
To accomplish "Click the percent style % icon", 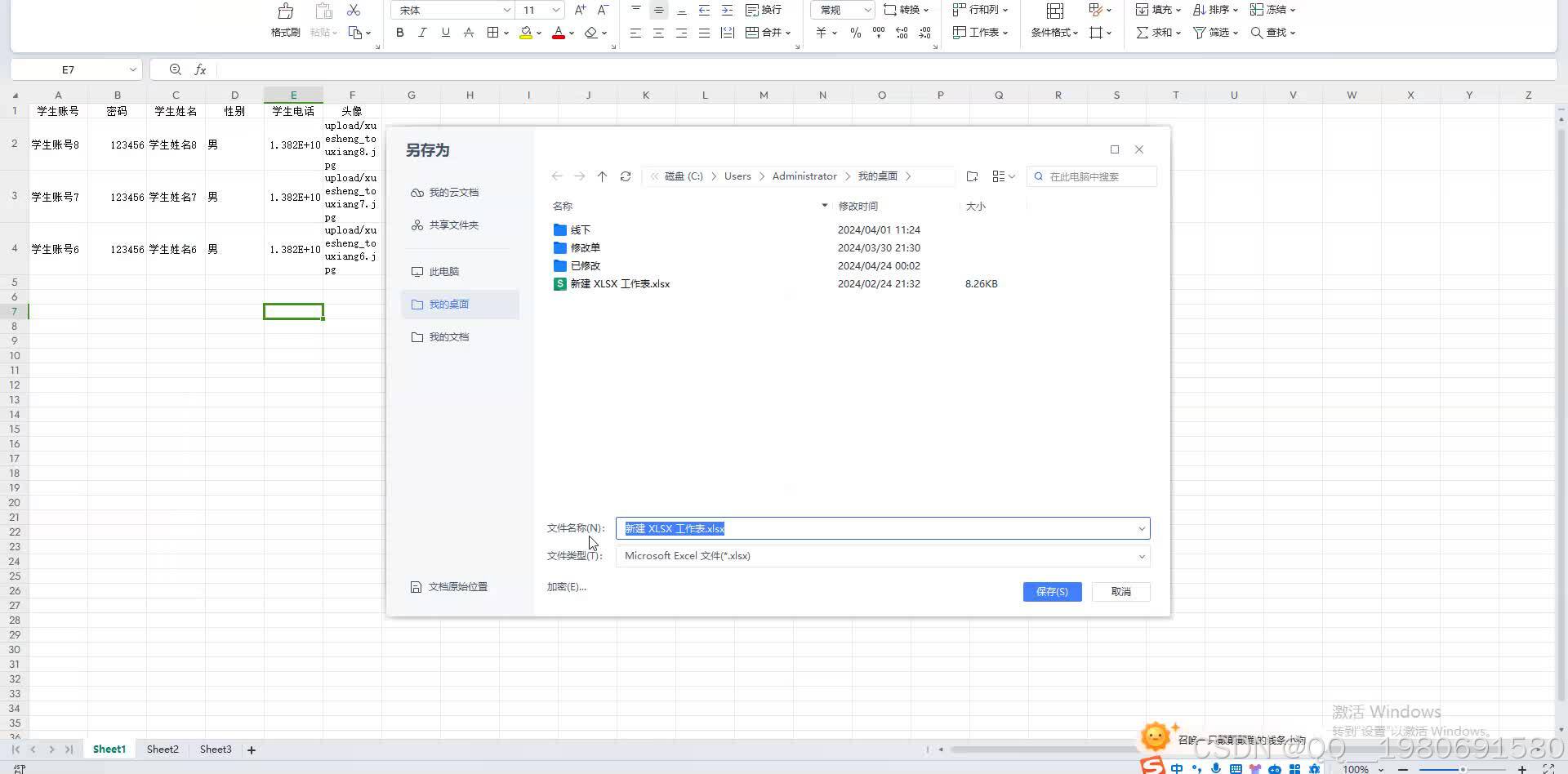I will click(x=855, y=33).
